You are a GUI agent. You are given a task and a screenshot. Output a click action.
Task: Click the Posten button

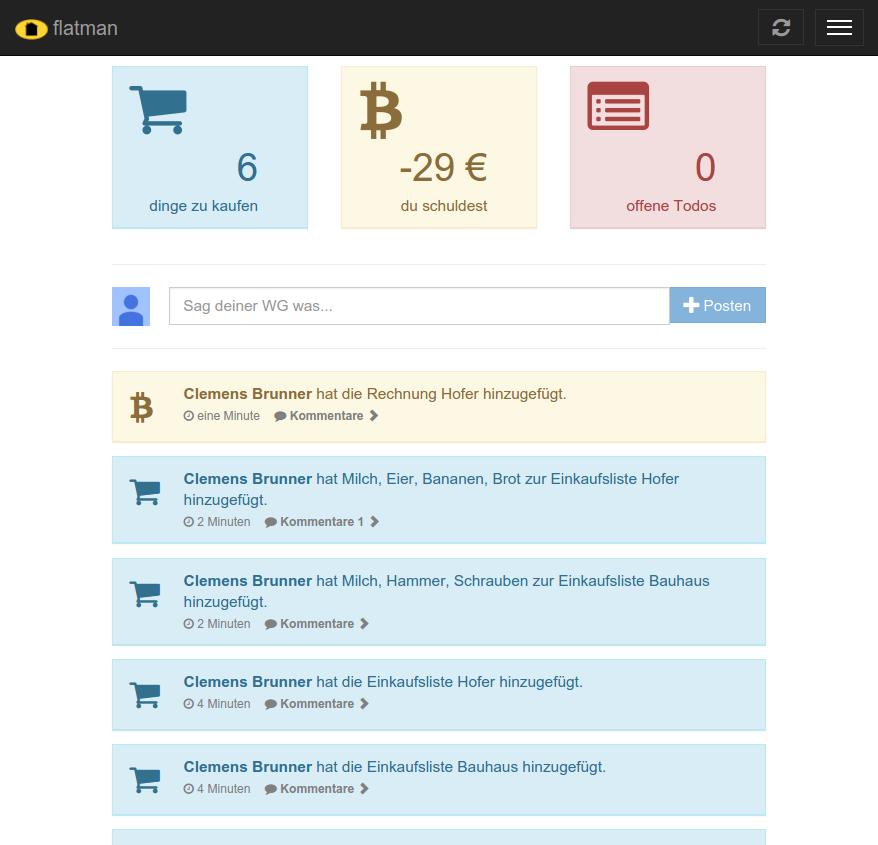coord(717,305)
